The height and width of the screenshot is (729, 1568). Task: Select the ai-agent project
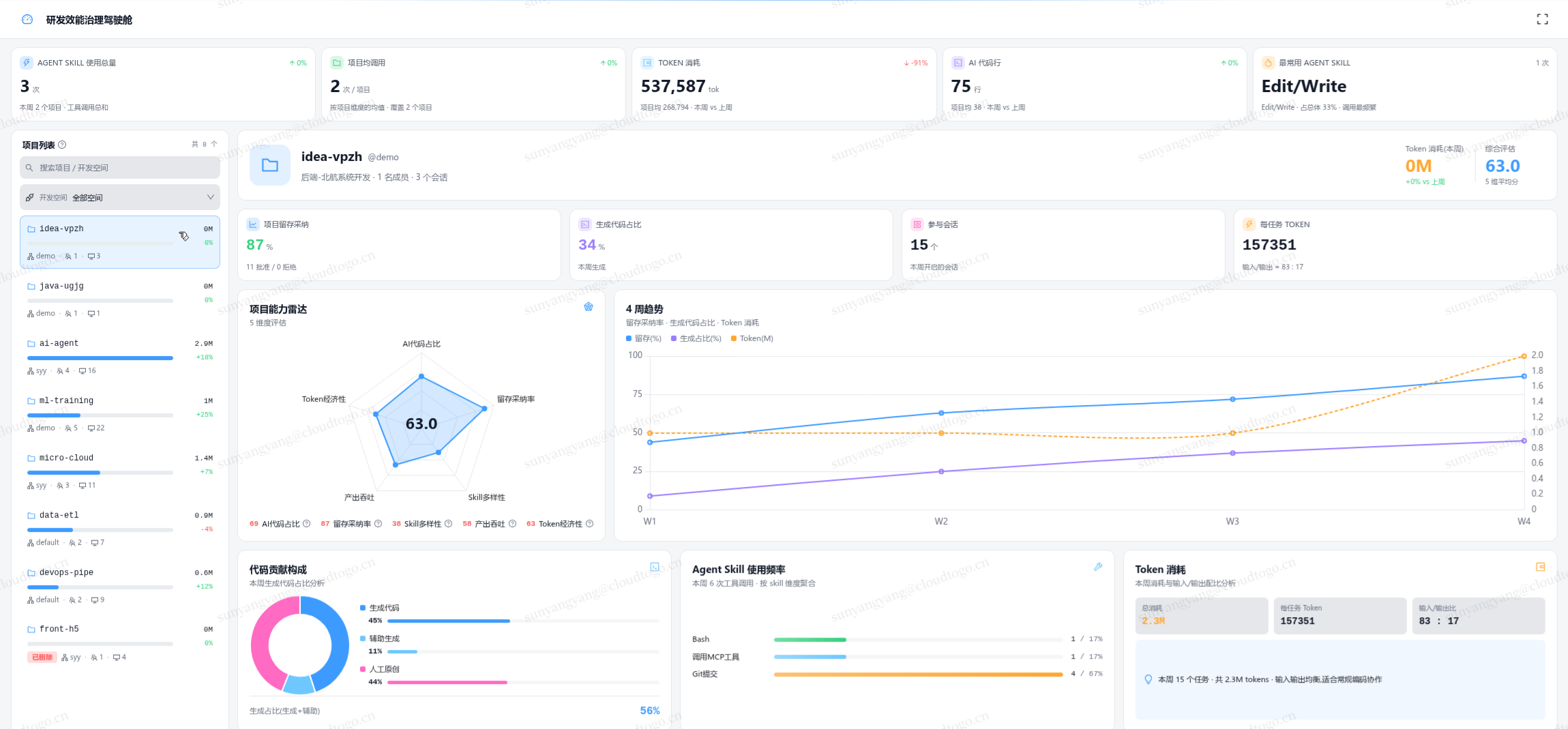(120, 357)
